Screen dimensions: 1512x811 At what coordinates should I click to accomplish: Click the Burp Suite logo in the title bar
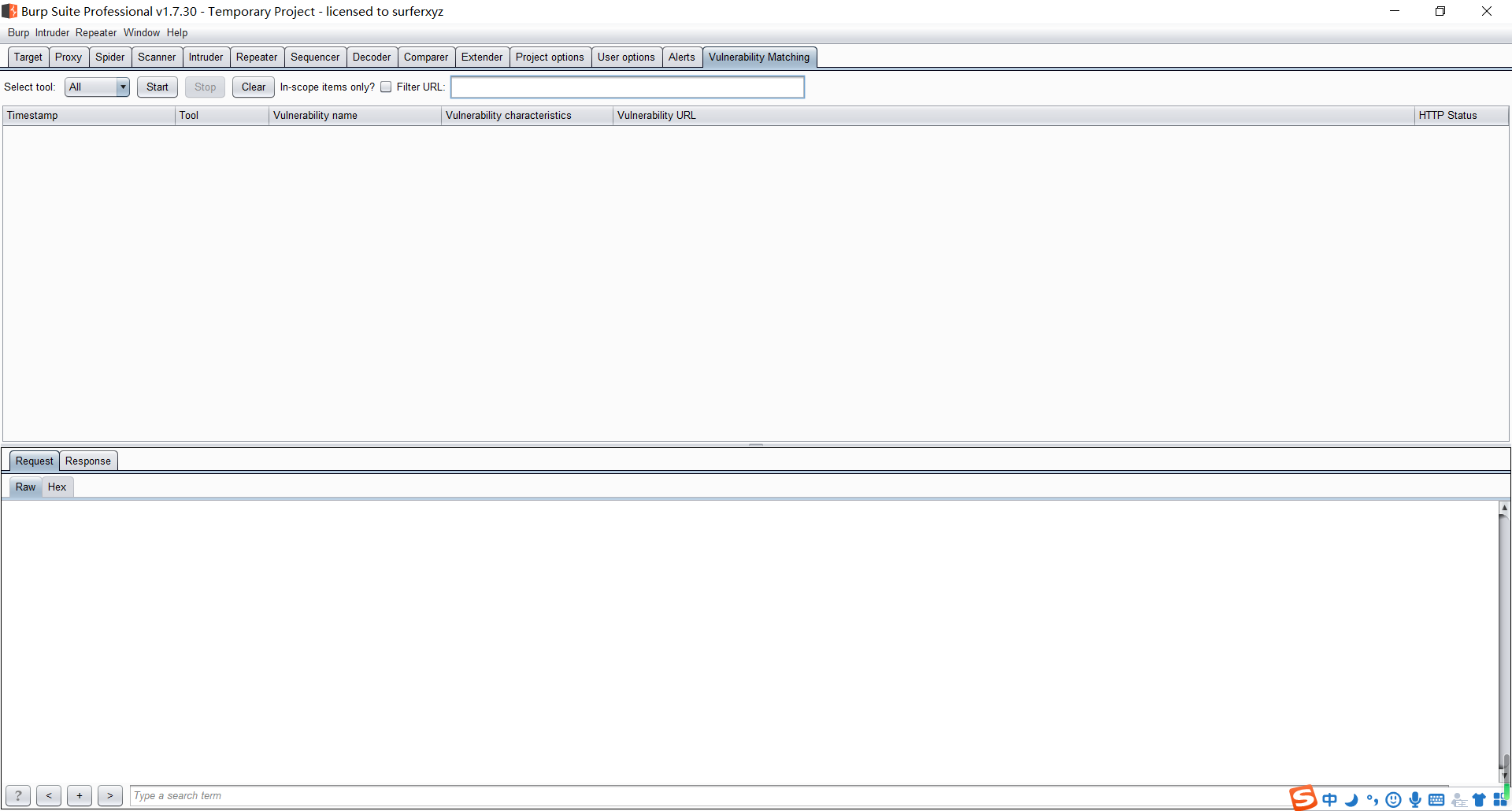coord(9,11)
